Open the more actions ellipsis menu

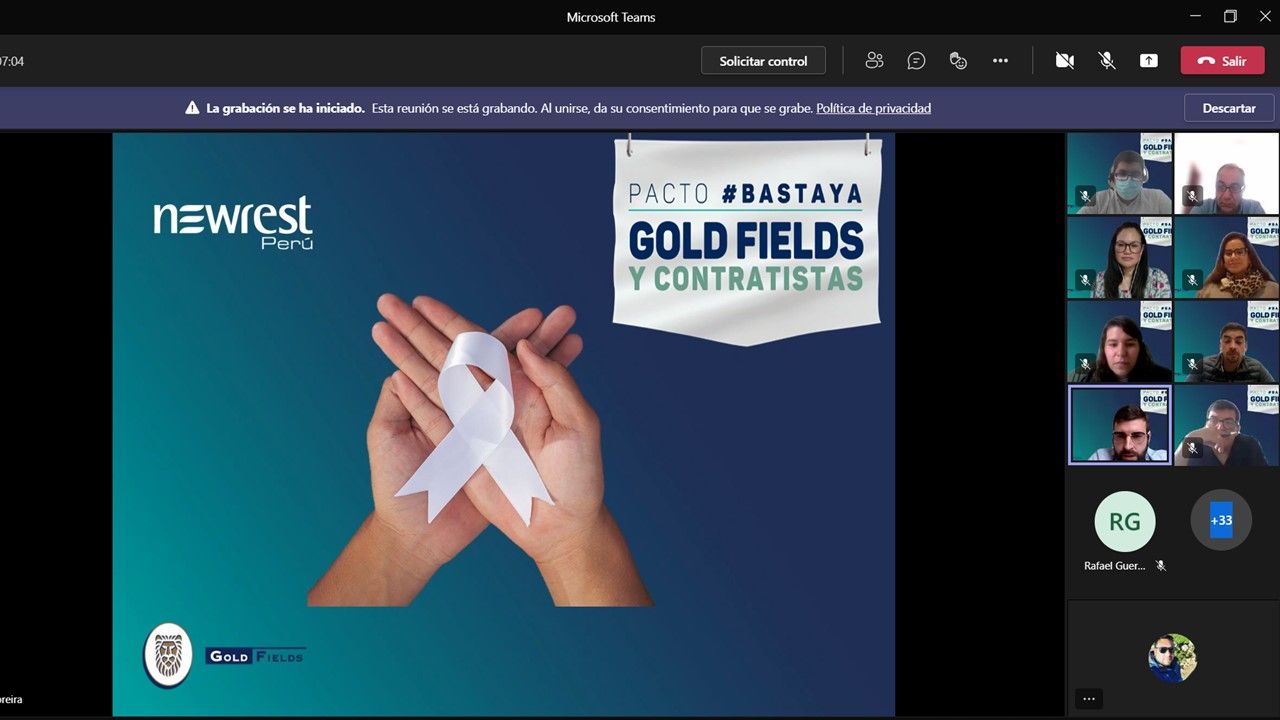[x=1000, y=61]
